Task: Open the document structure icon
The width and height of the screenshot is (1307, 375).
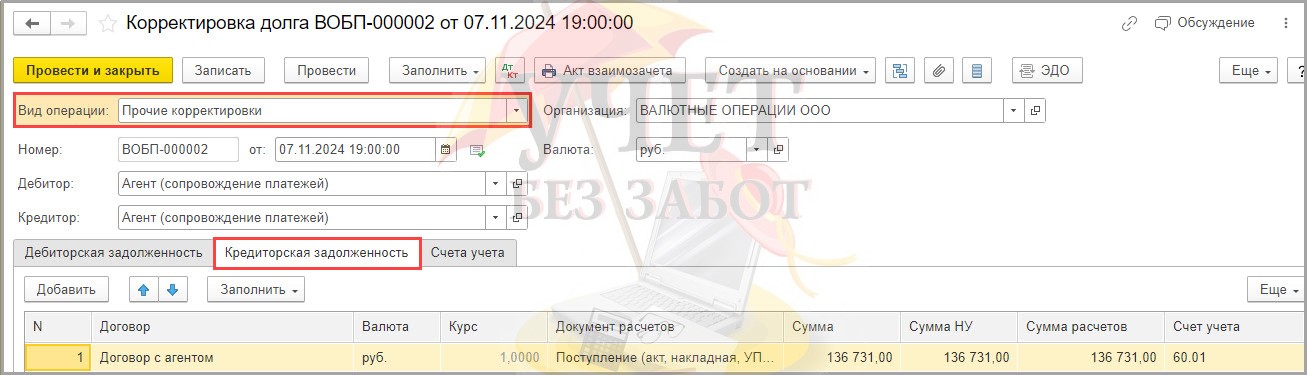Action: pos(902,70)
